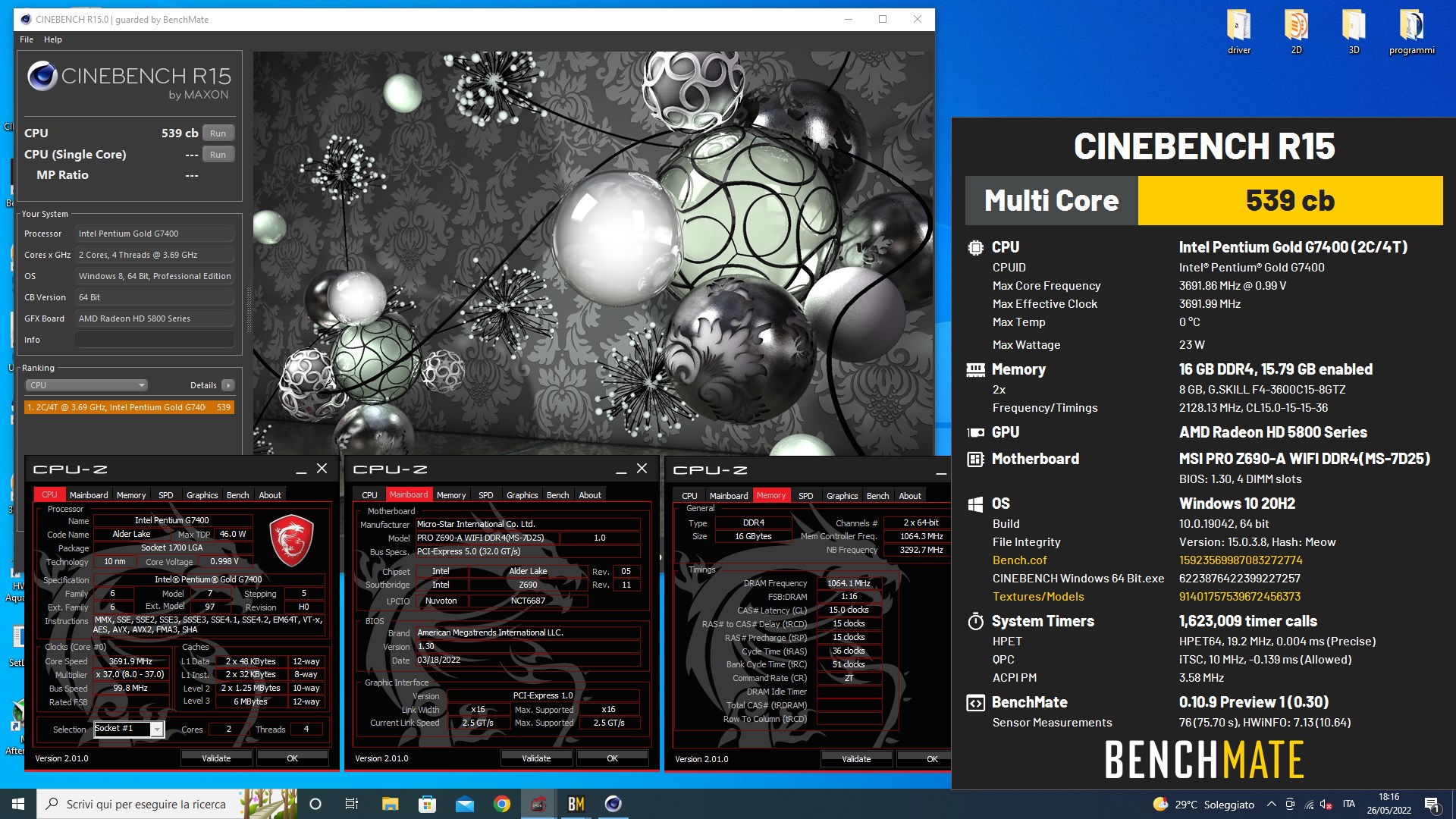Click OK in second CPU-Z window
Image resolution: width=1456 pixels, height=819 pixels.
pyautogui.click(x=612, y=758)
